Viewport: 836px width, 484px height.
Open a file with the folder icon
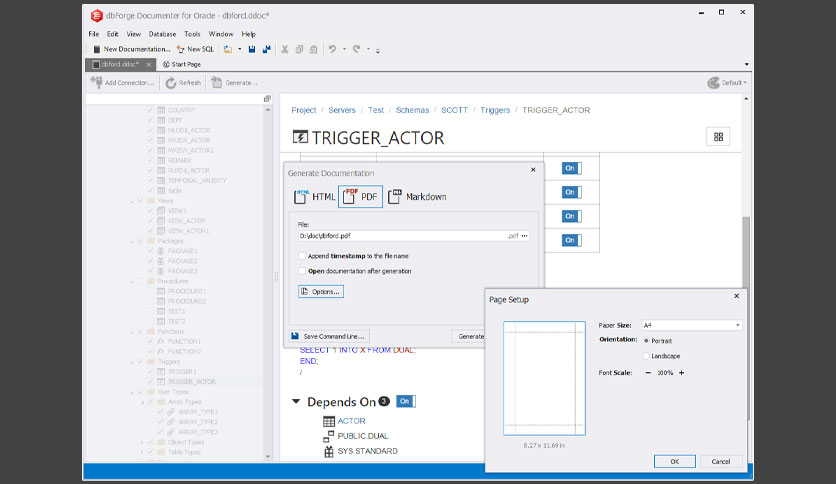(x=228, y=49)
